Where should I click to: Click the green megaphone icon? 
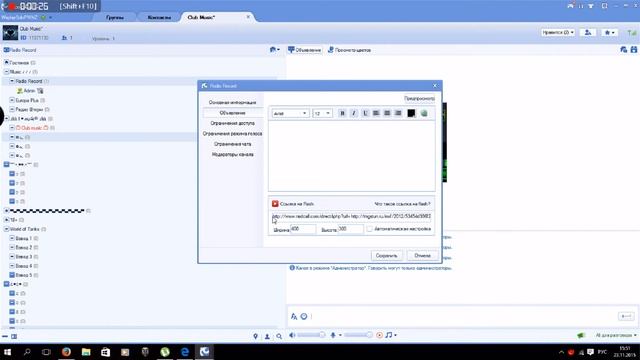(x=581, y=335)
